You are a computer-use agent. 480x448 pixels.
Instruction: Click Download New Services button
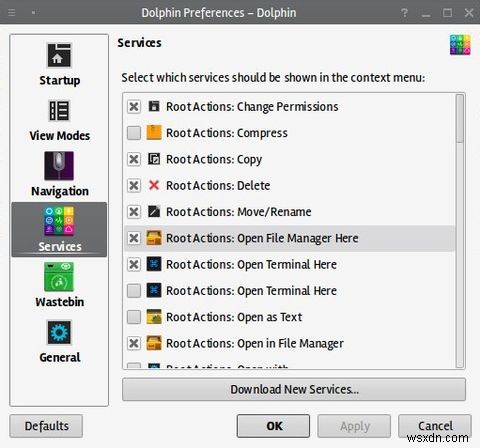pyautogui.click(x=294, y=389)
